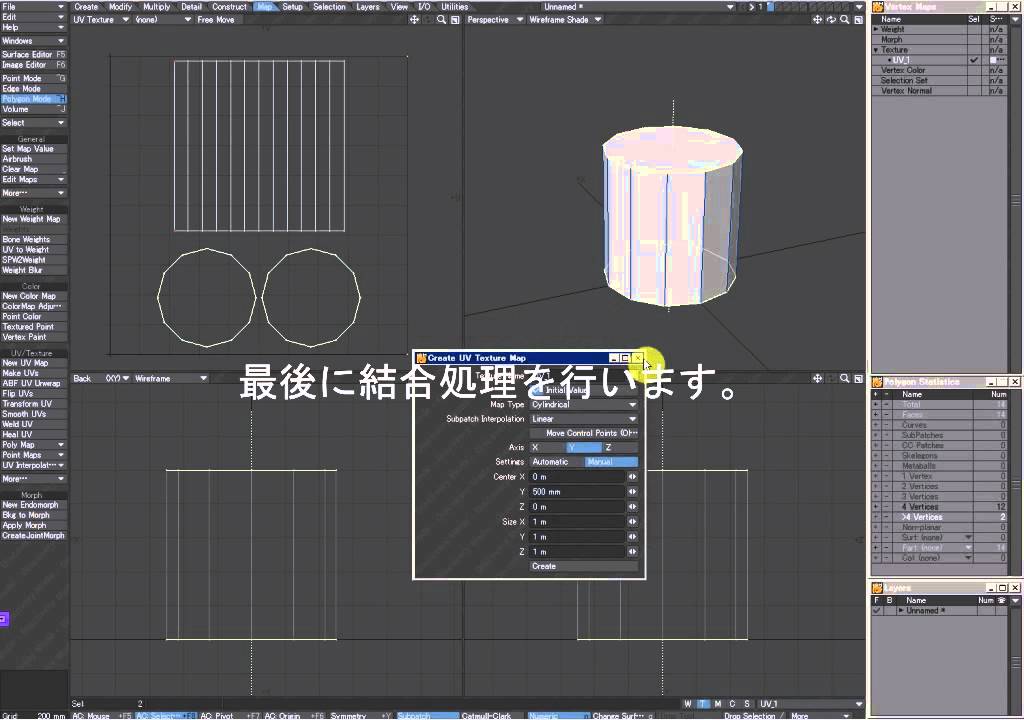Click the zoom magnifier of the UV Texture viewport
1024x720 pixels.
click(x=441, y=20)
